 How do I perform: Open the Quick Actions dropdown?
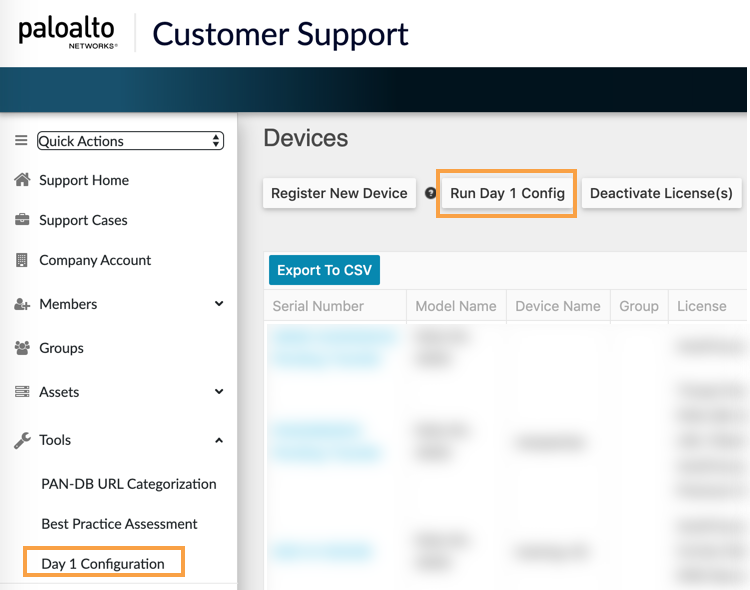[x=130, y=141]
